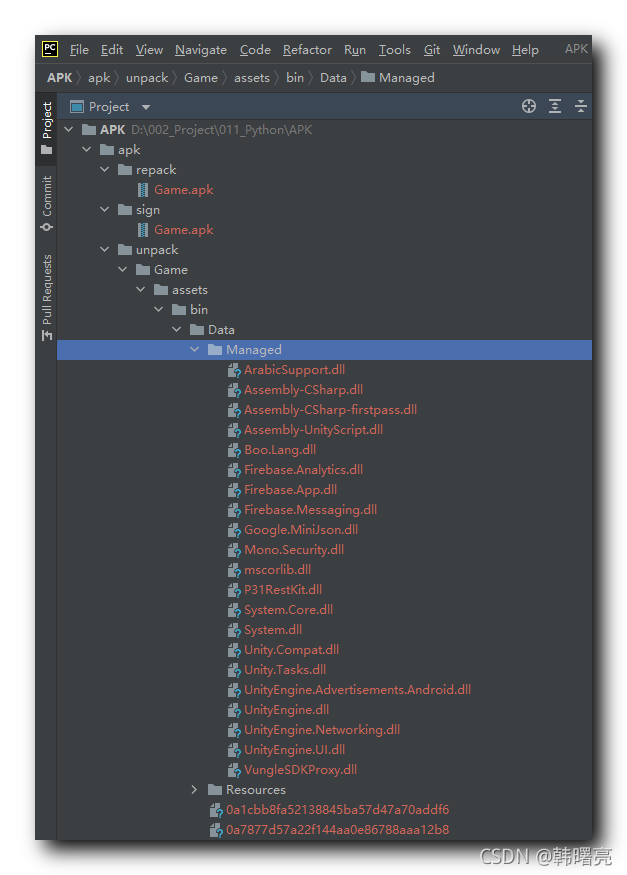Select file 0a7877d57a22f144aa0e86788aaa12b8

coord(337,830)
